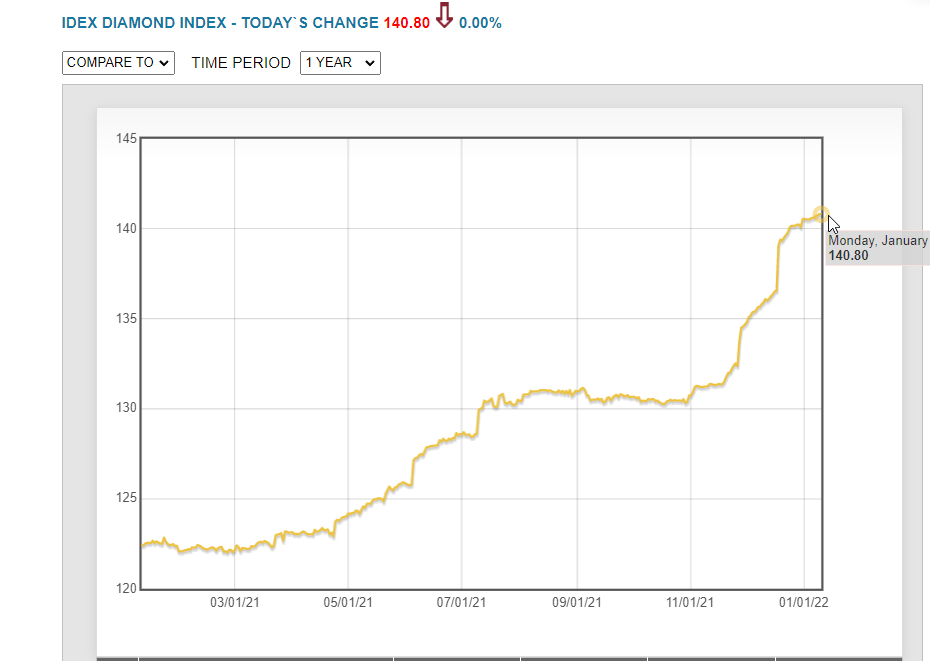Open the 1 YEAR time period dropdown
This screenshot has width=930, height=661.
(x=340, y=63)
